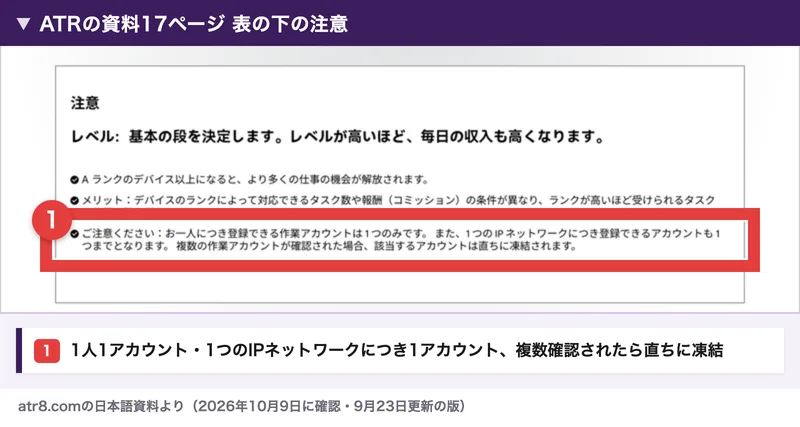Image resolution: width=800 pixels, height=427 pixels.
Task: Select the header title ATRの資料17ページ 表の下の注意
Action: tap(193, 23)
